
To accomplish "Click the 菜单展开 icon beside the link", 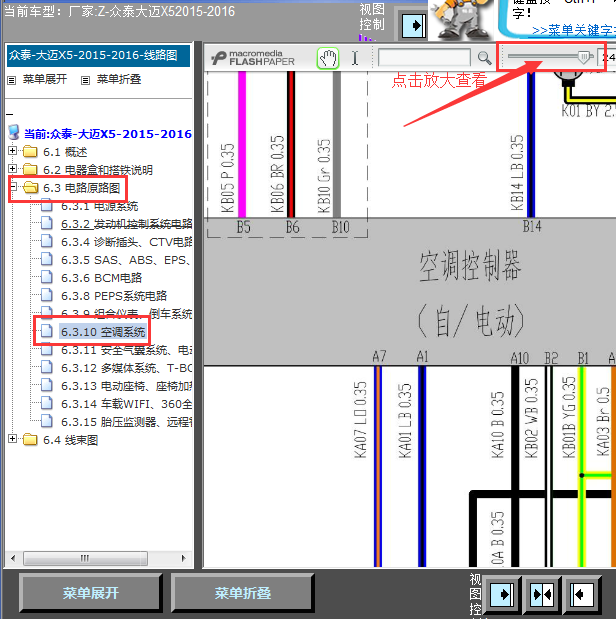I will [x=12, y=81].
